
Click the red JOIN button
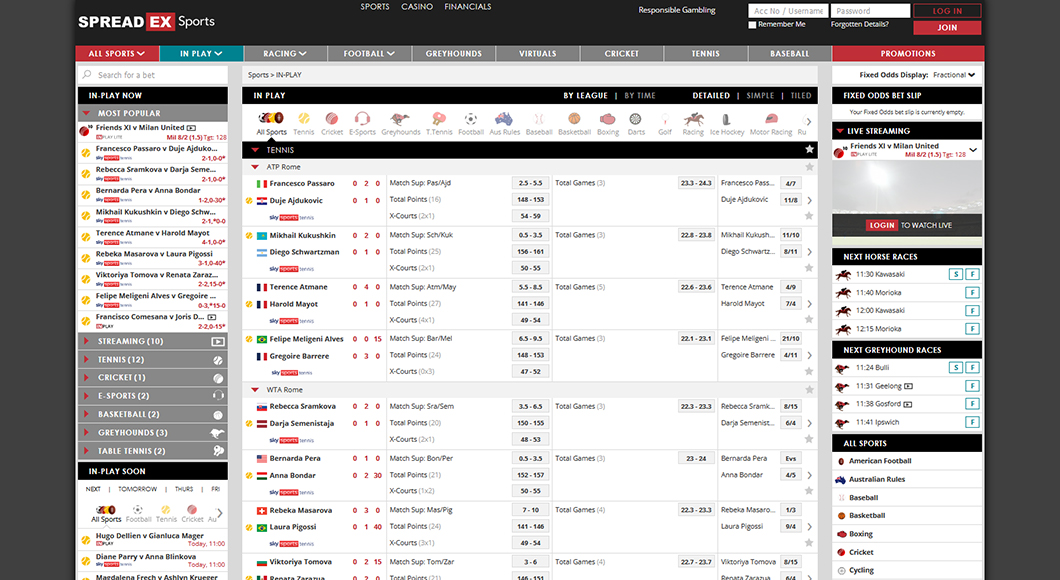pos(947,28)
